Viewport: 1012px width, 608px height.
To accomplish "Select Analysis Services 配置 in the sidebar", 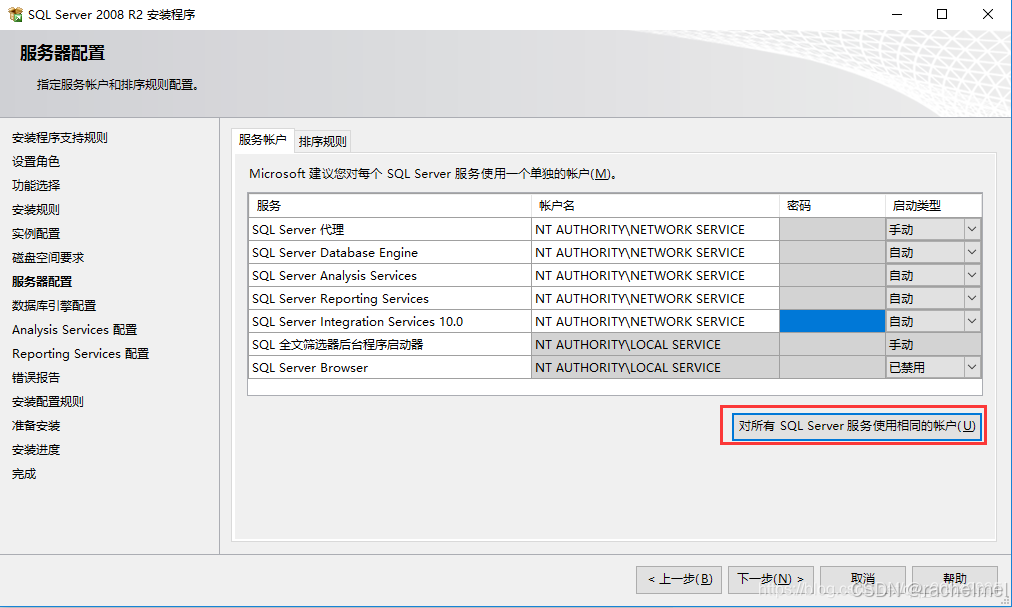I will tap(73, 329).
